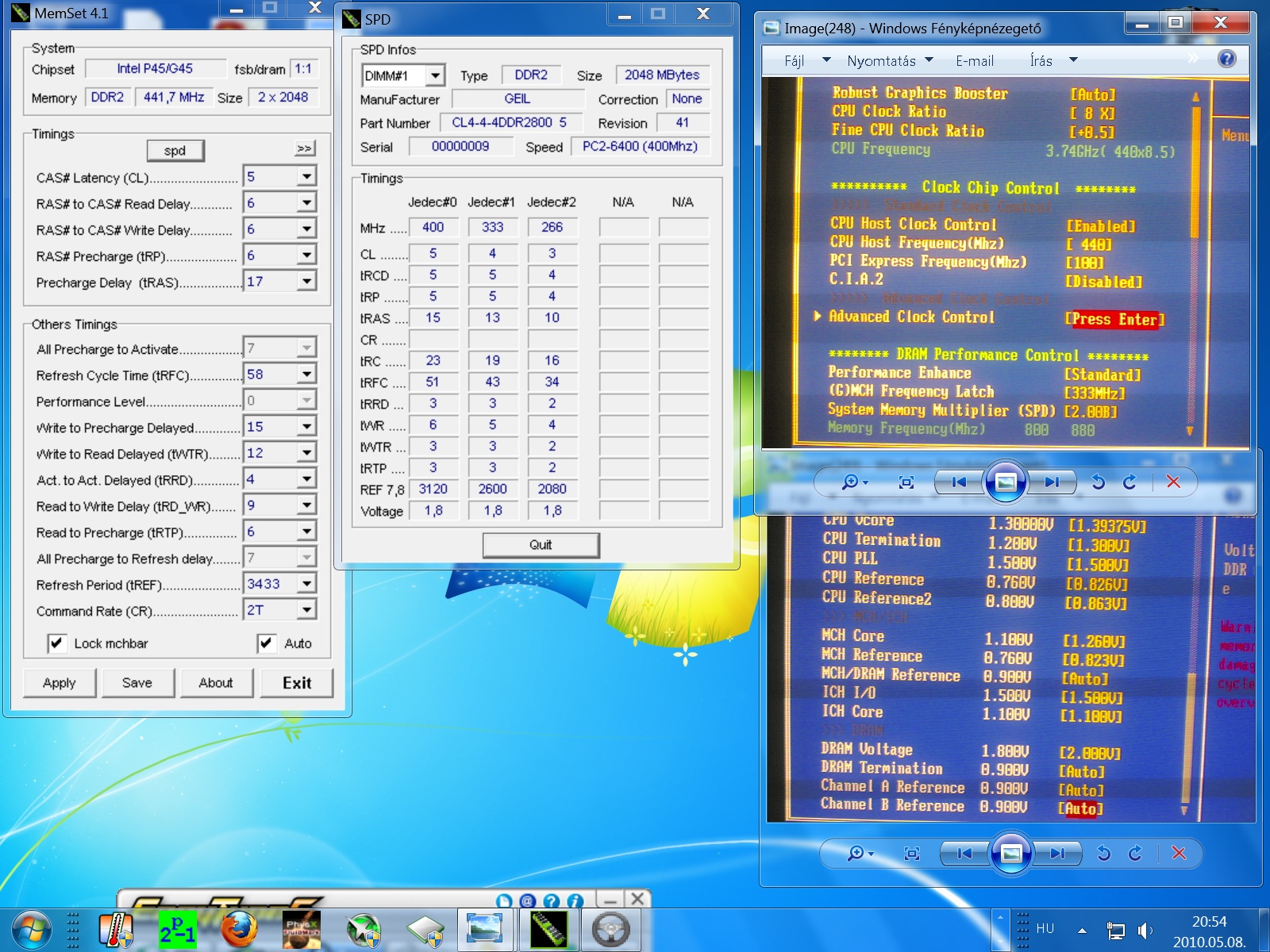Viewport: 1270px width, 952px height.
Task: Click Memory frequency field 441,7 MHz
Action: (x=174, y=97)
